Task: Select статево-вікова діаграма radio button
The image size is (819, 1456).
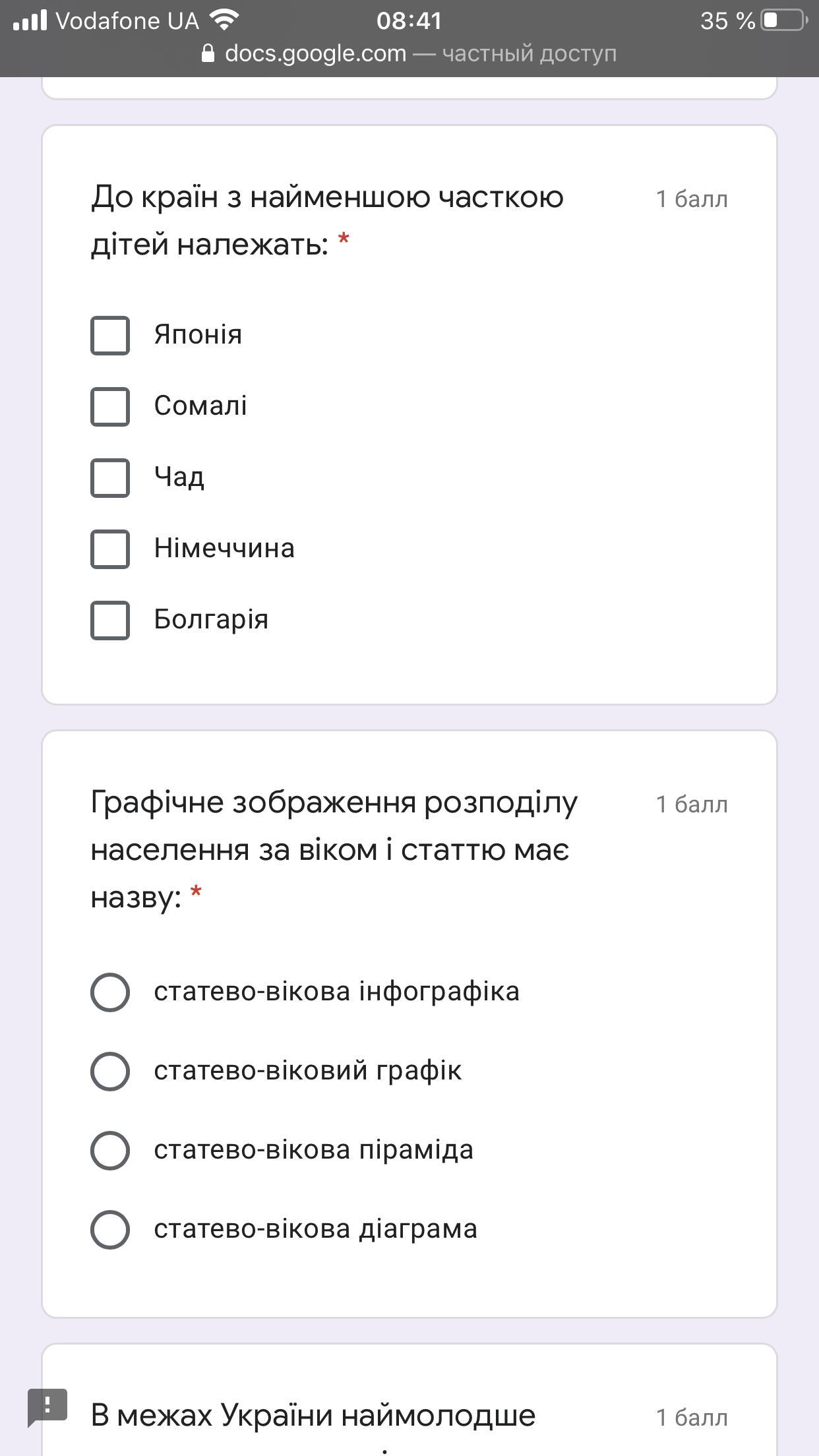Action: pyautogui.click(x=110, y=1229)
